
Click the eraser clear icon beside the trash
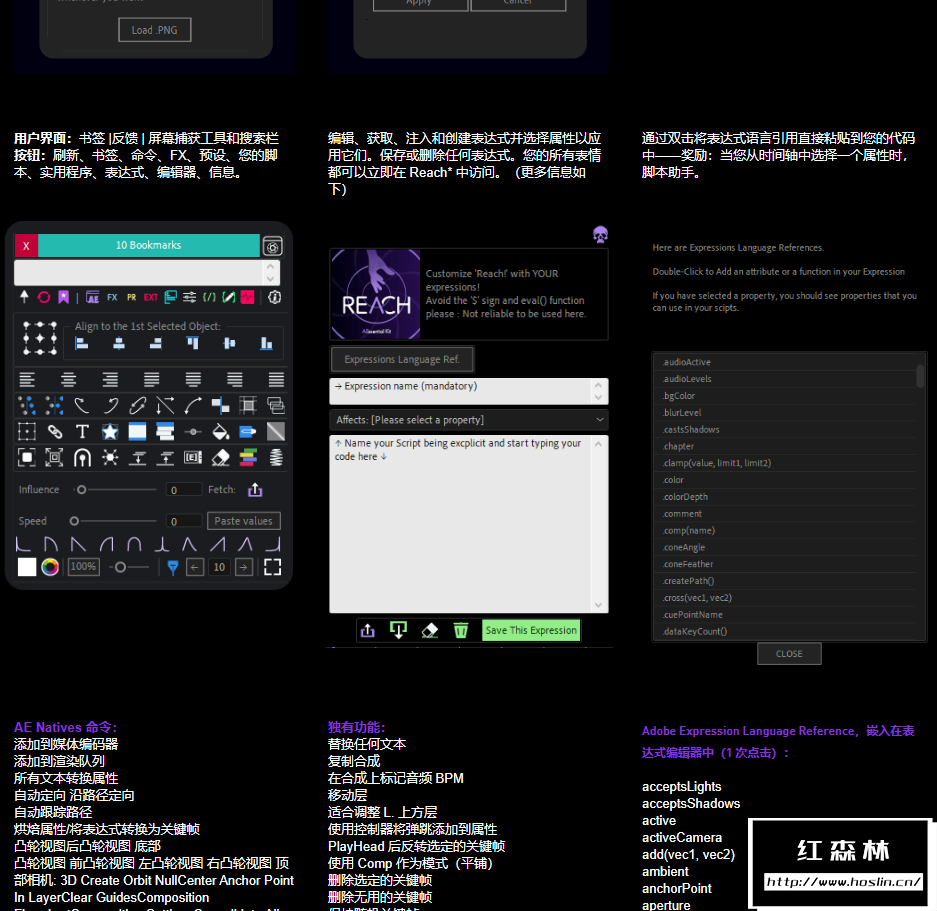click(430, 630)
